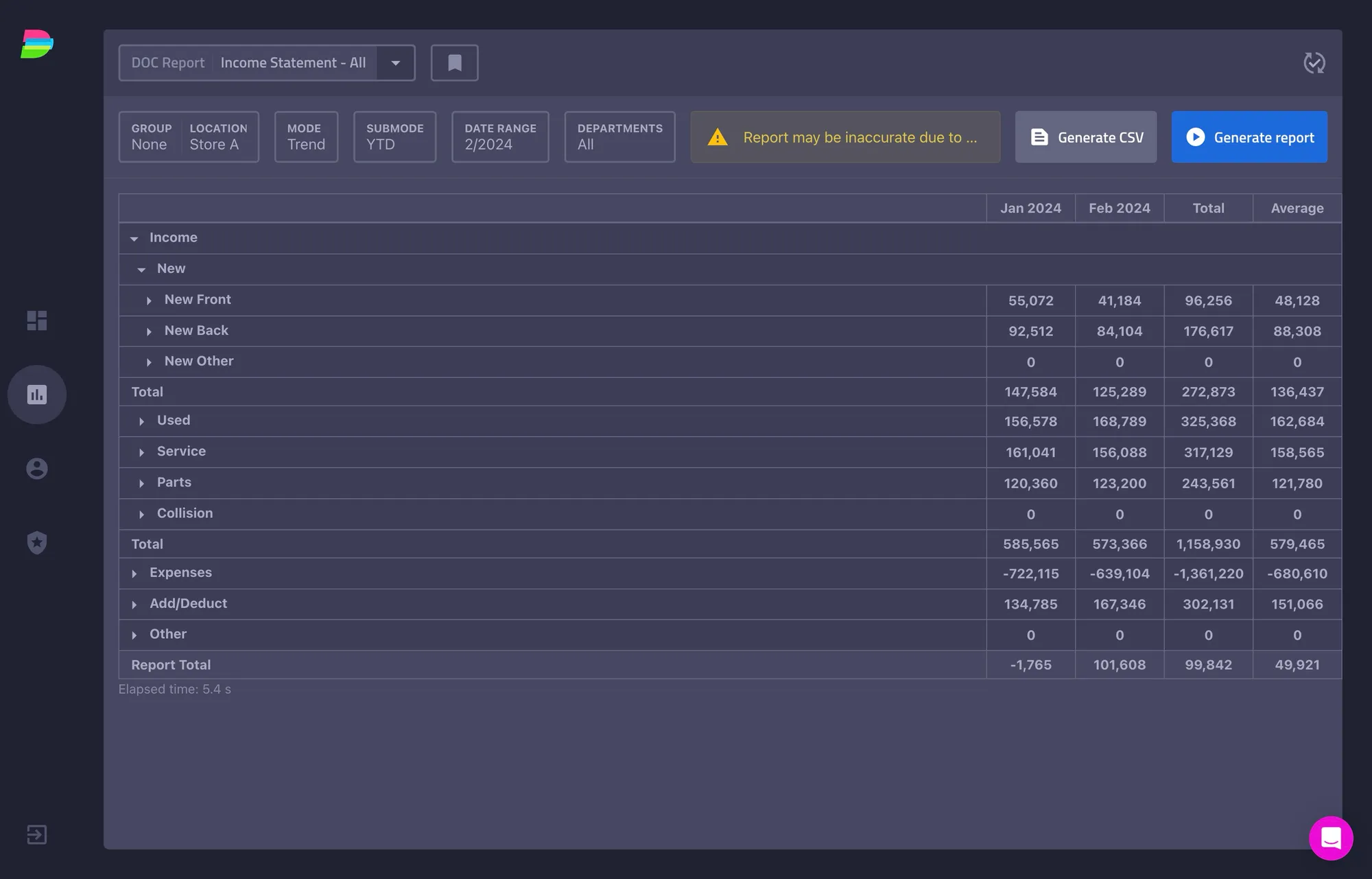Open the Departments All filter
This screenshot has height=879, width=1372.
(619, 137)
